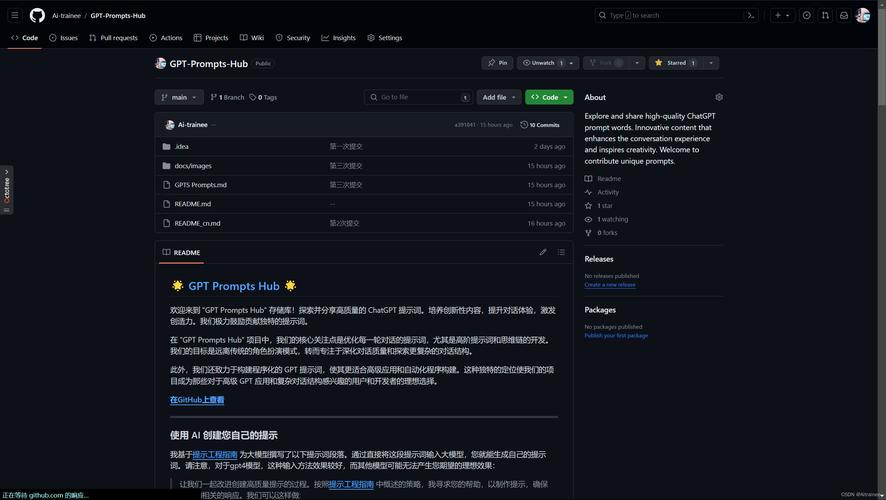Click Create a new release link
886x500 pixels.
point(610,285)
